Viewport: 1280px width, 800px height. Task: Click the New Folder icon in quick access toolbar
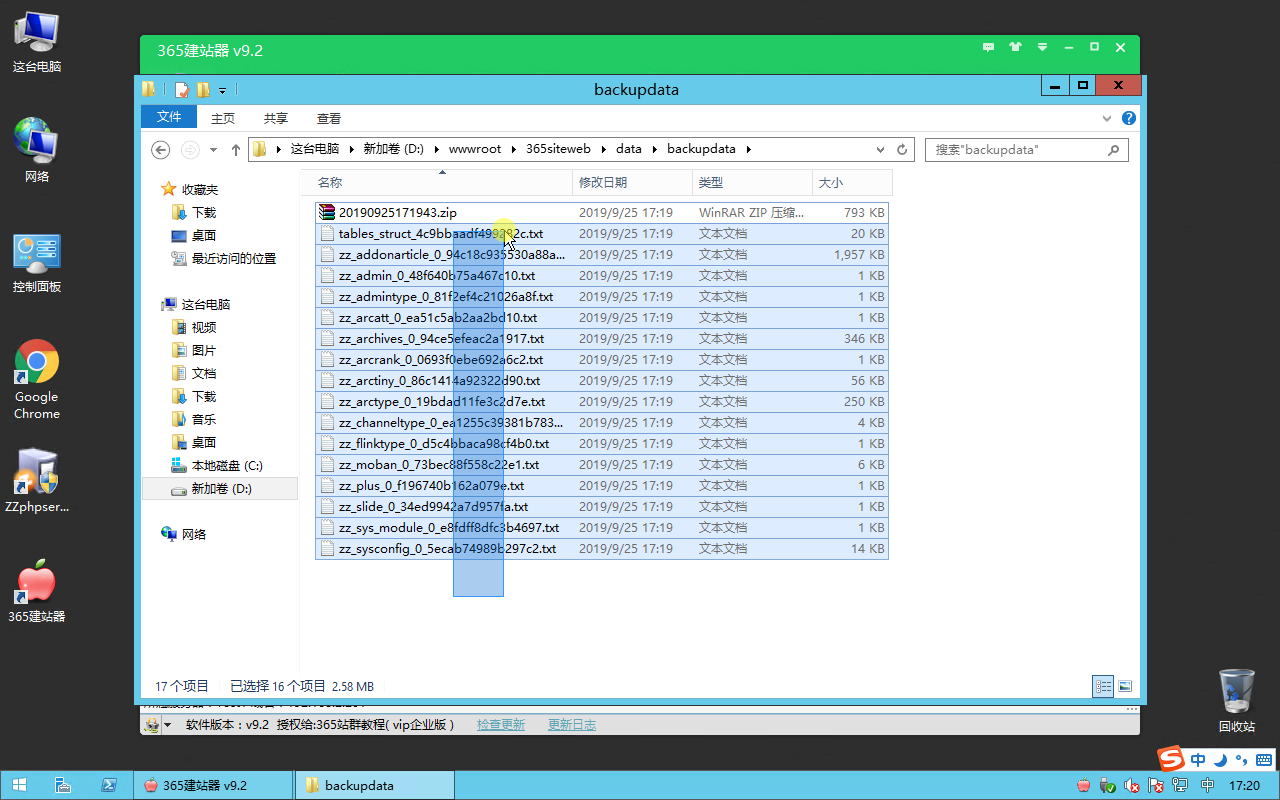(203, 89)
